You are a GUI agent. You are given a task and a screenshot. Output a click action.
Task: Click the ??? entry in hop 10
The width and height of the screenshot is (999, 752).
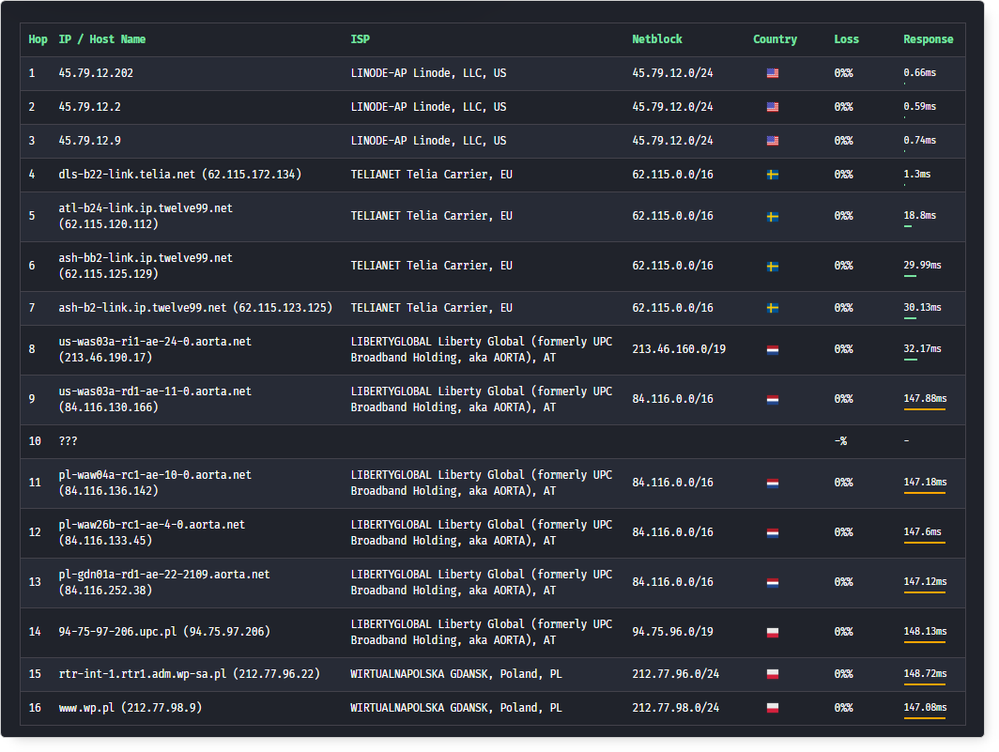pos(68,441)
